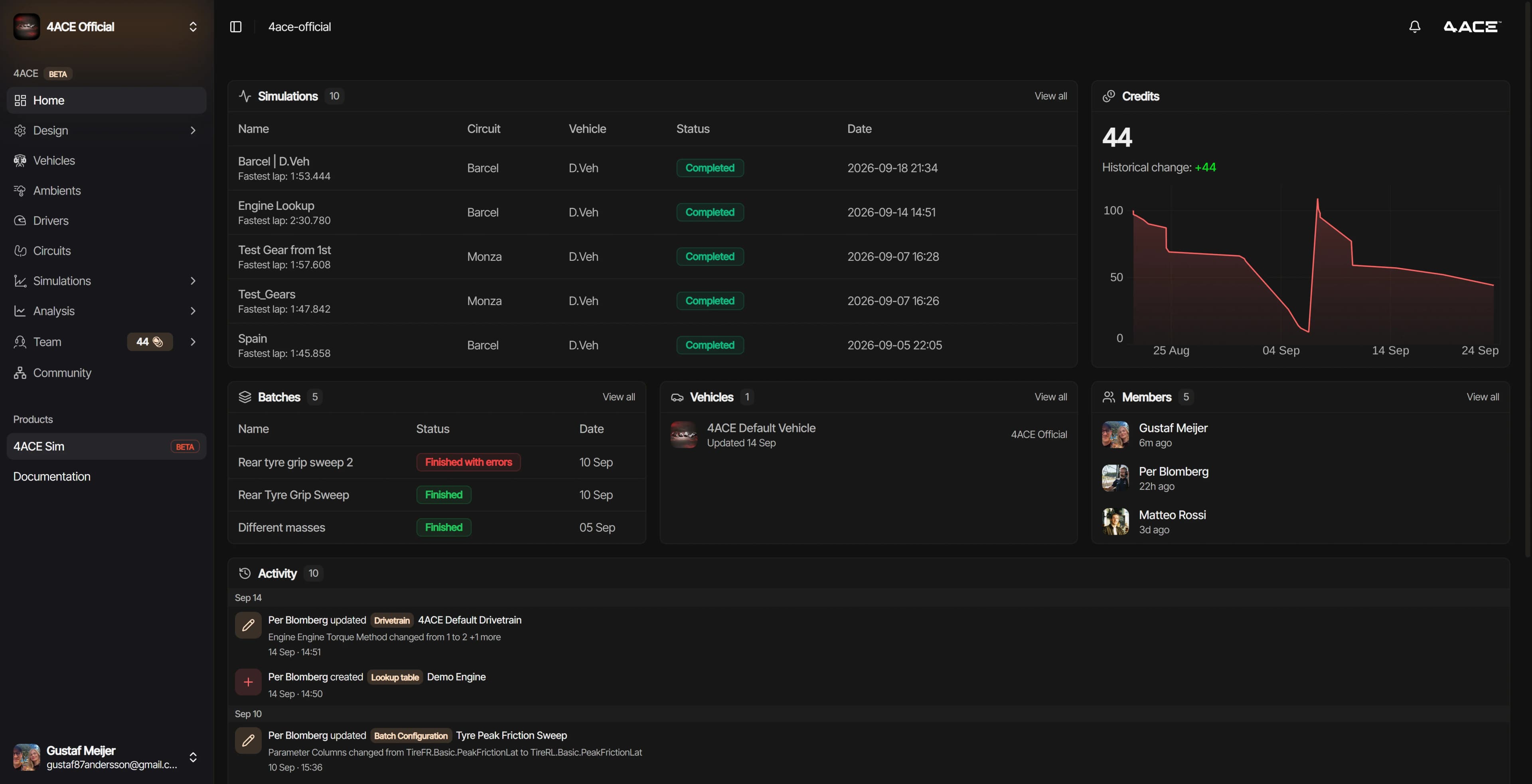Click the Members people icon
Screen dimensions: 1532x784
click(x=1109, y=397)
